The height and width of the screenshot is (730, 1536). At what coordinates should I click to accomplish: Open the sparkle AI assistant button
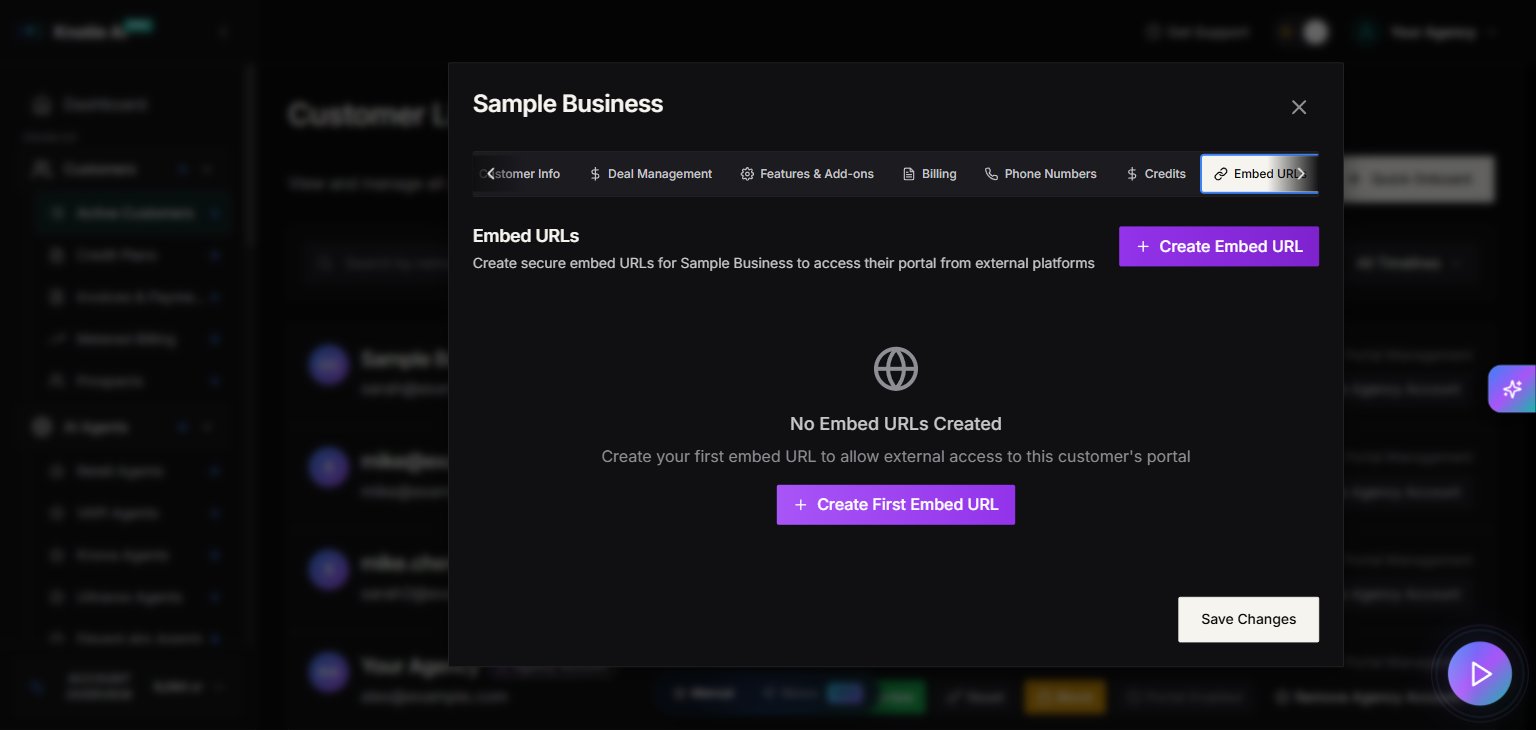1512,389
